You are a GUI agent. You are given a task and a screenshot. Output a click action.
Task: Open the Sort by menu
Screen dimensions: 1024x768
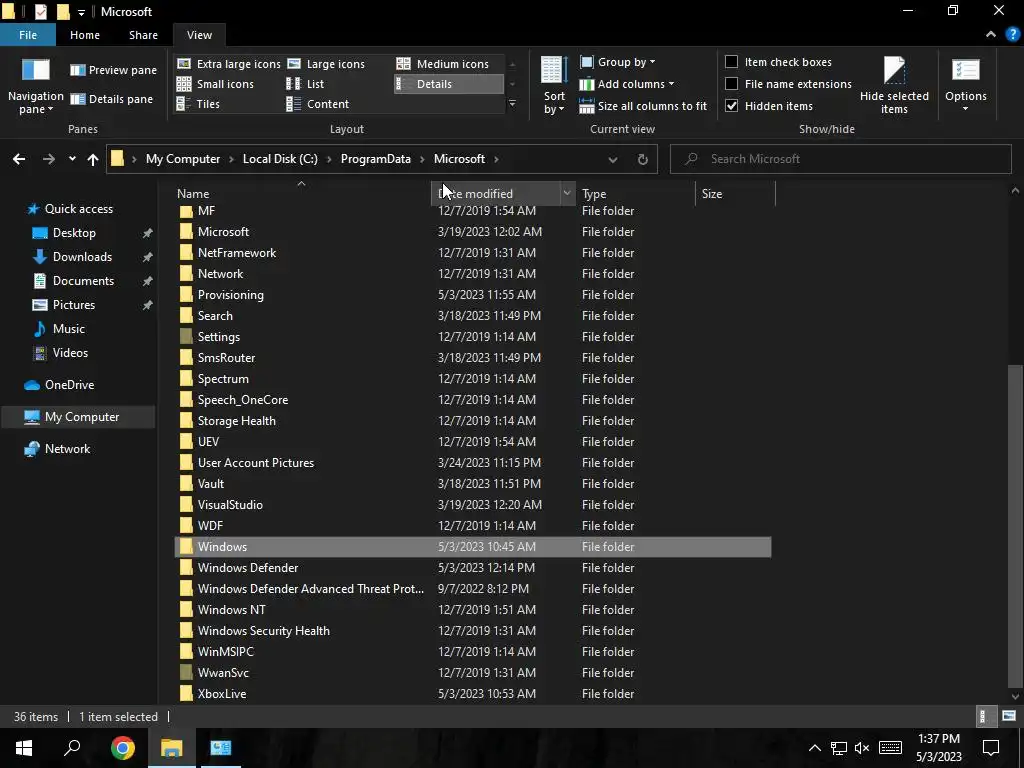pos(554,86)
